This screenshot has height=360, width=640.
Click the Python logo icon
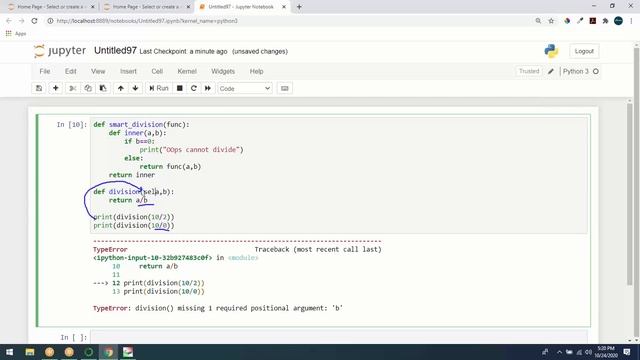coord(551,51)
